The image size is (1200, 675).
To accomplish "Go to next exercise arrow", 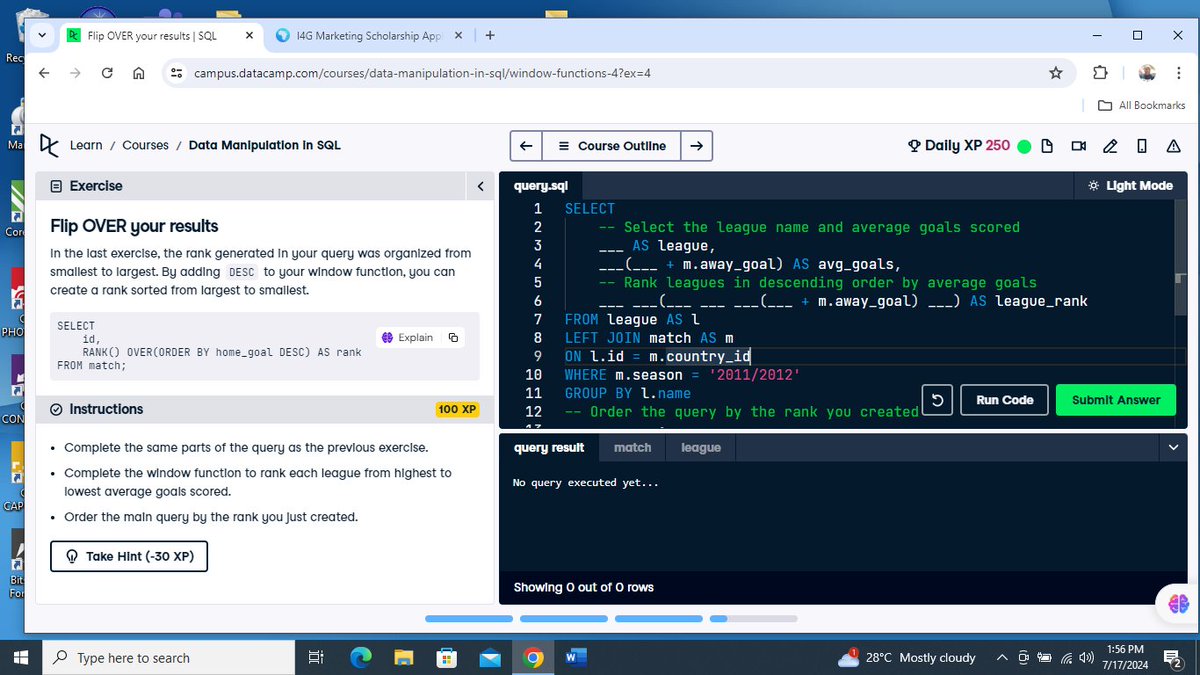I will point(696,146).
